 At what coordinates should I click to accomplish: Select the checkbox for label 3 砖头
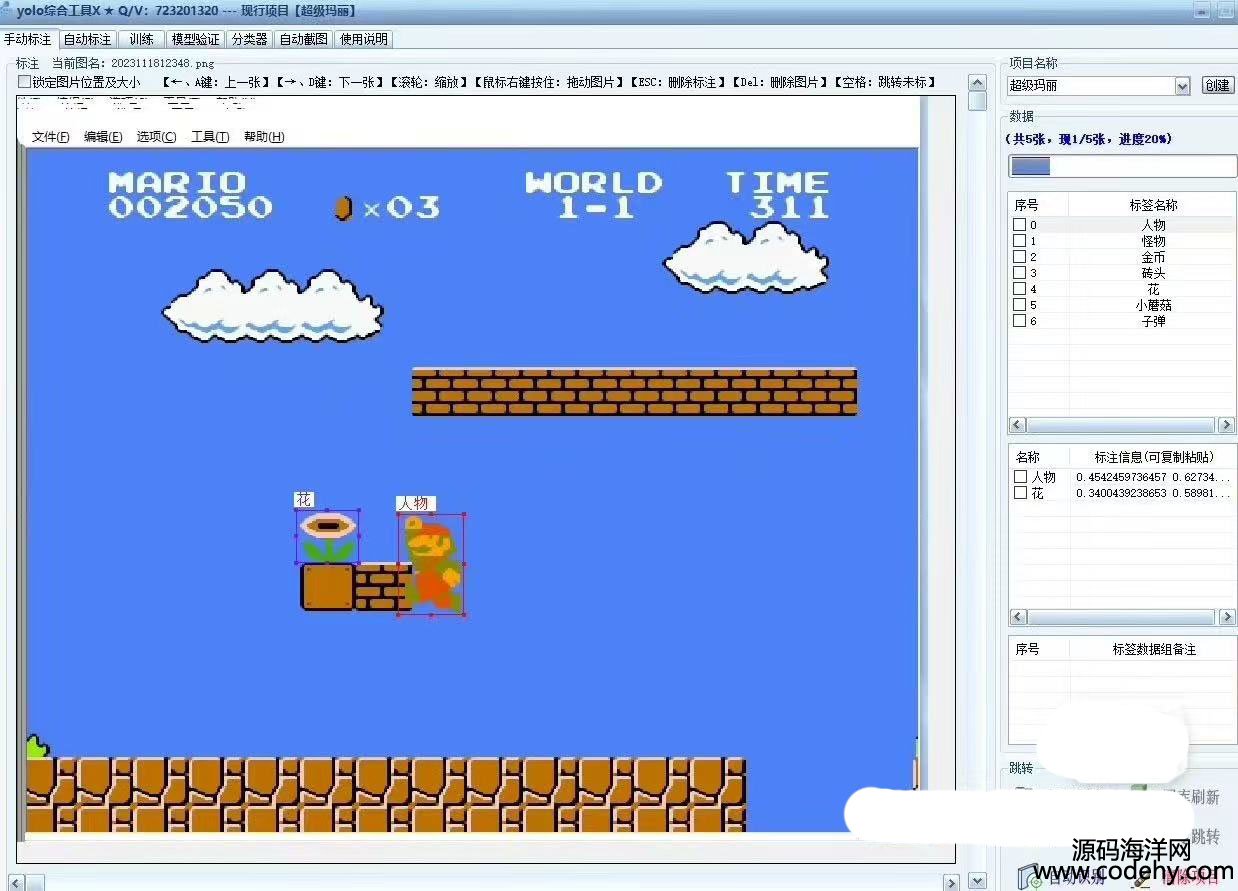[1019, 273]
